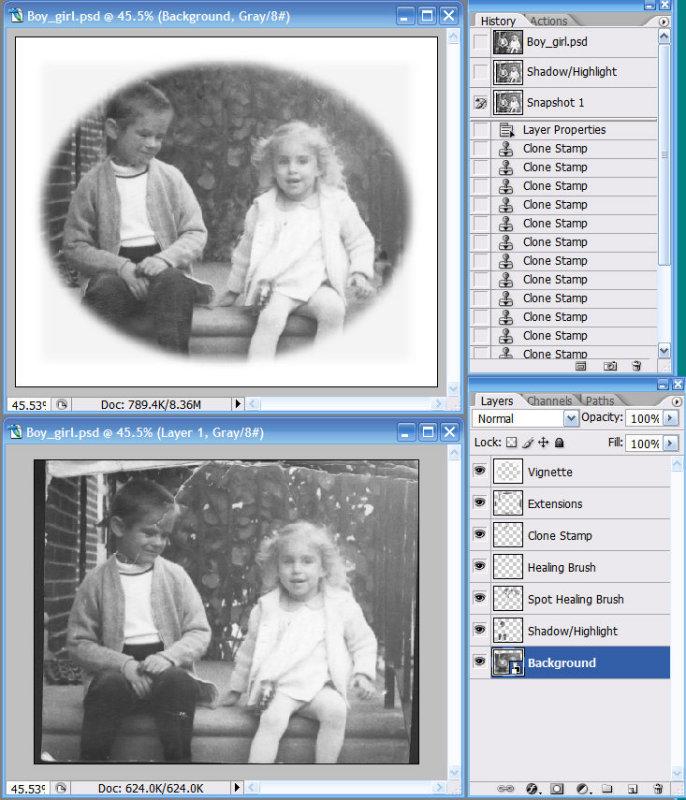Click the link layers icon in Layers panel

(505, 789)
